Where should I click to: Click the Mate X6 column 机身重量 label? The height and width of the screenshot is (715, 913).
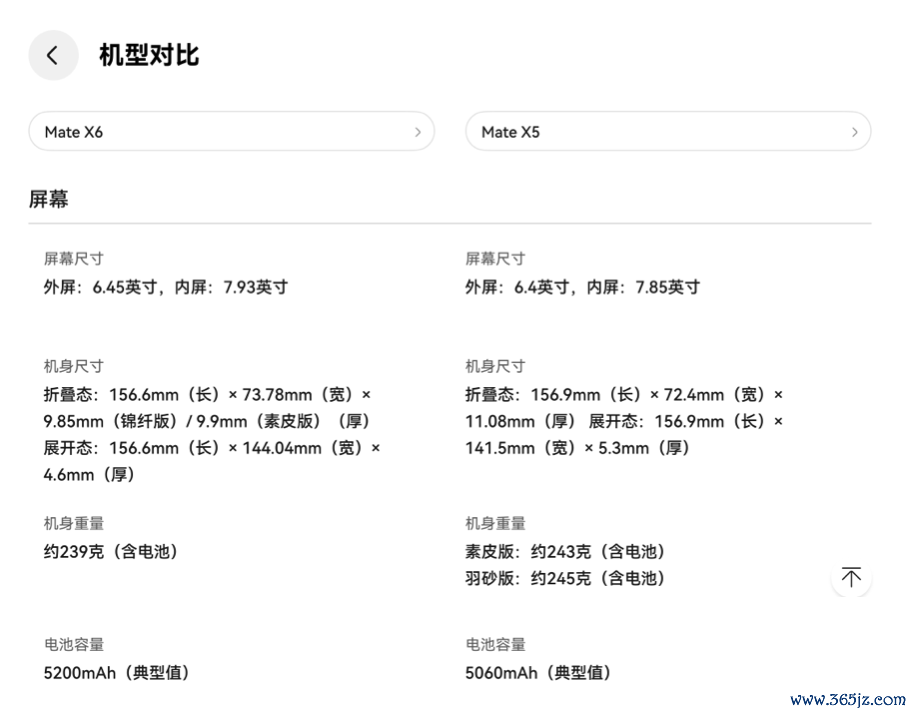tap(74, 523)
